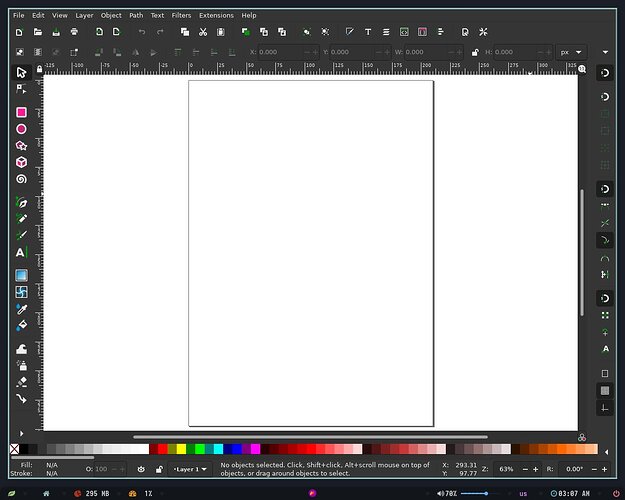Image resolution: width=625 pixels, height=500 pixels.
Task: Click the no-color X swatch
Action: pos(14,449)
